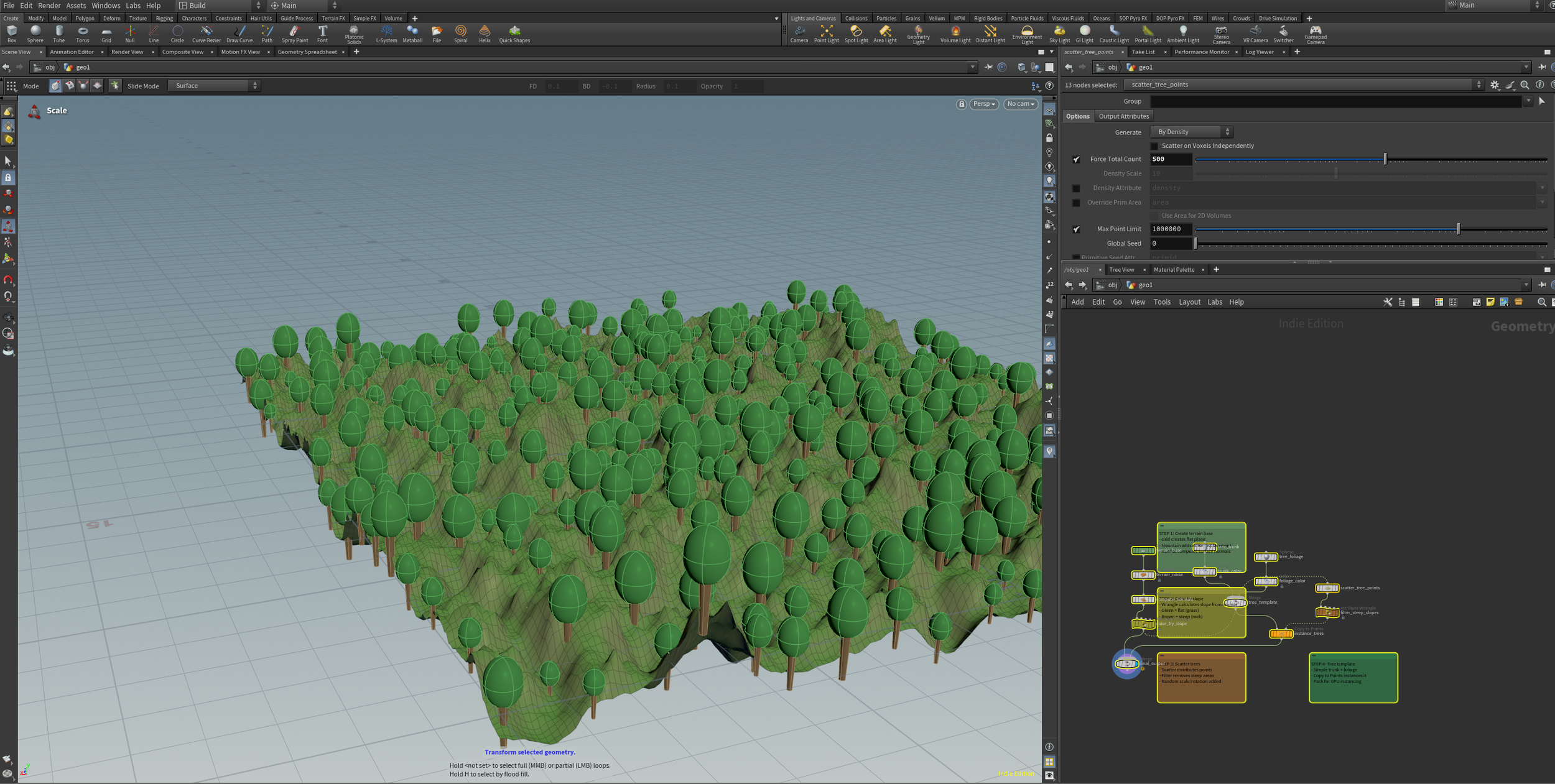Add a Distant Light
The image size is (1555, 784).
(x=990, y=34)
